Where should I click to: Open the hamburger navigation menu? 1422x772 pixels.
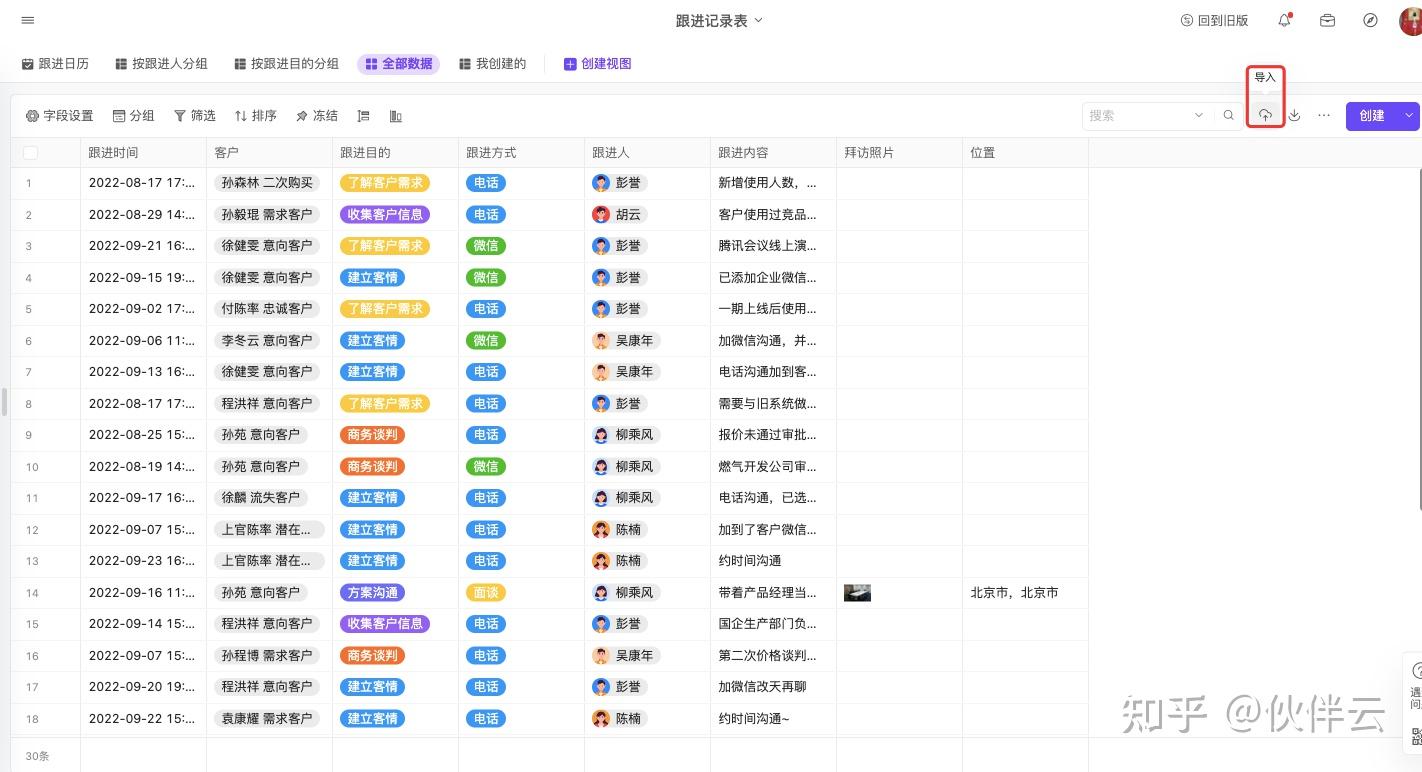pyautogui.click(x=27, y=20)
